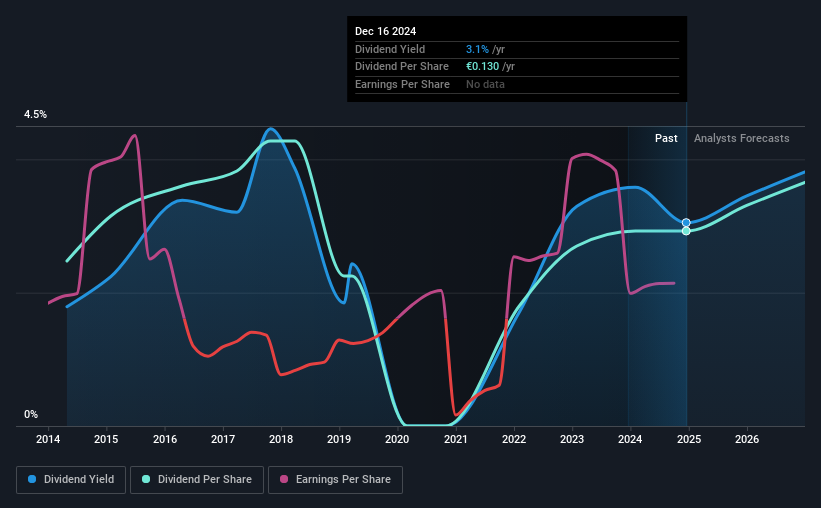This screenshot has width=821, height=508.
Task: Toggle the Dividend Per Share legend button
Action: click(x=197, y=480)
